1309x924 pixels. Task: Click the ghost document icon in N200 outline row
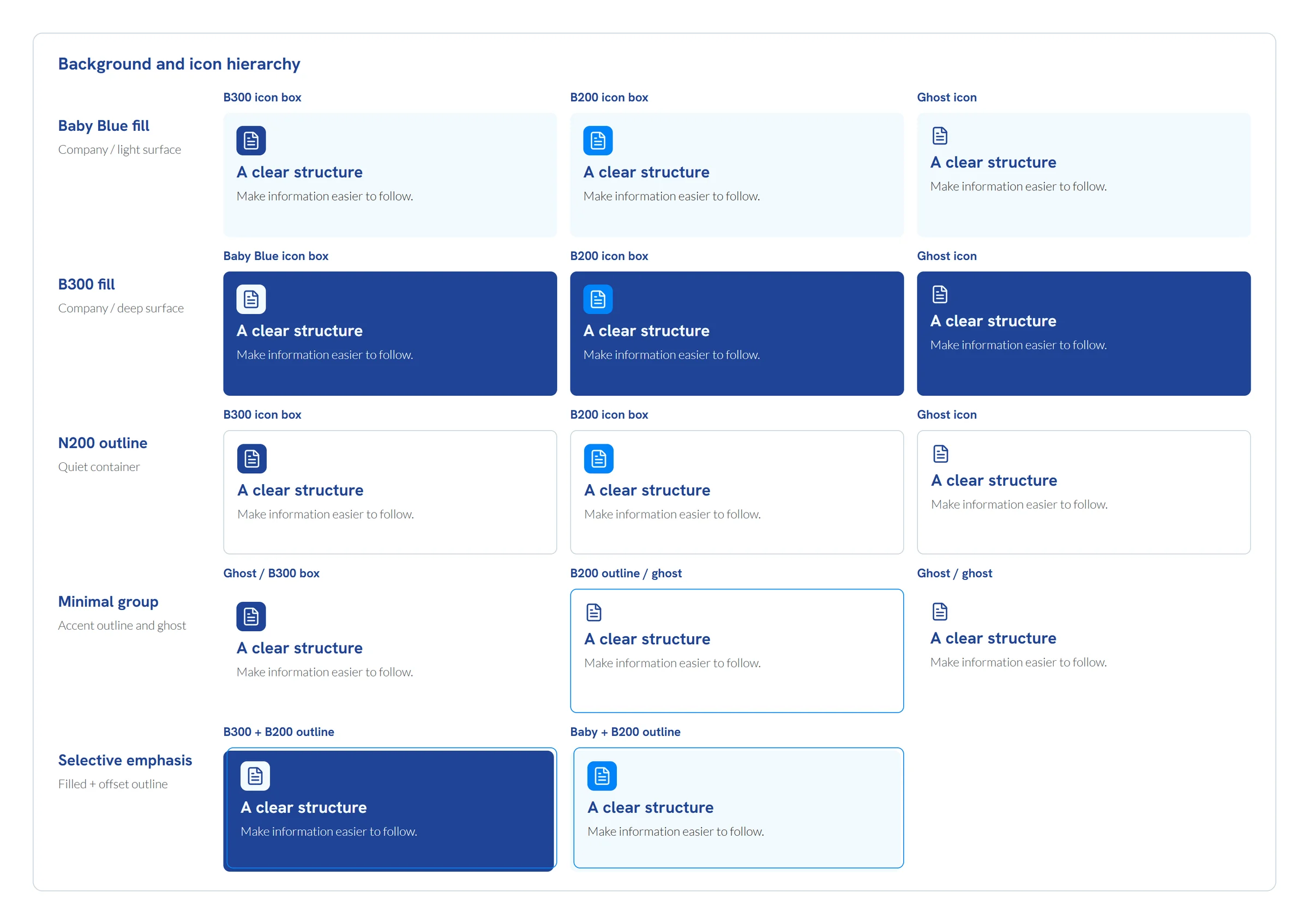pos(940,454)
